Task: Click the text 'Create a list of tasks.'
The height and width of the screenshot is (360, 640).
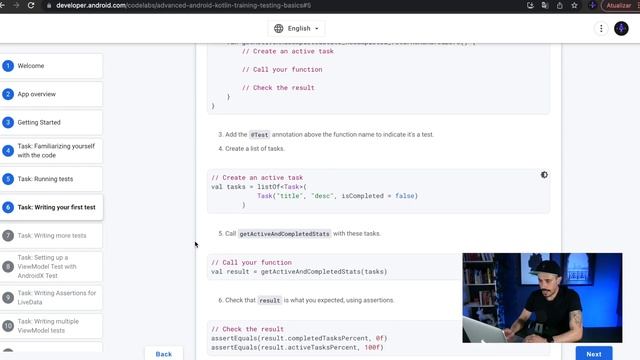Action: pyautogui.click(x=255, y=149)
